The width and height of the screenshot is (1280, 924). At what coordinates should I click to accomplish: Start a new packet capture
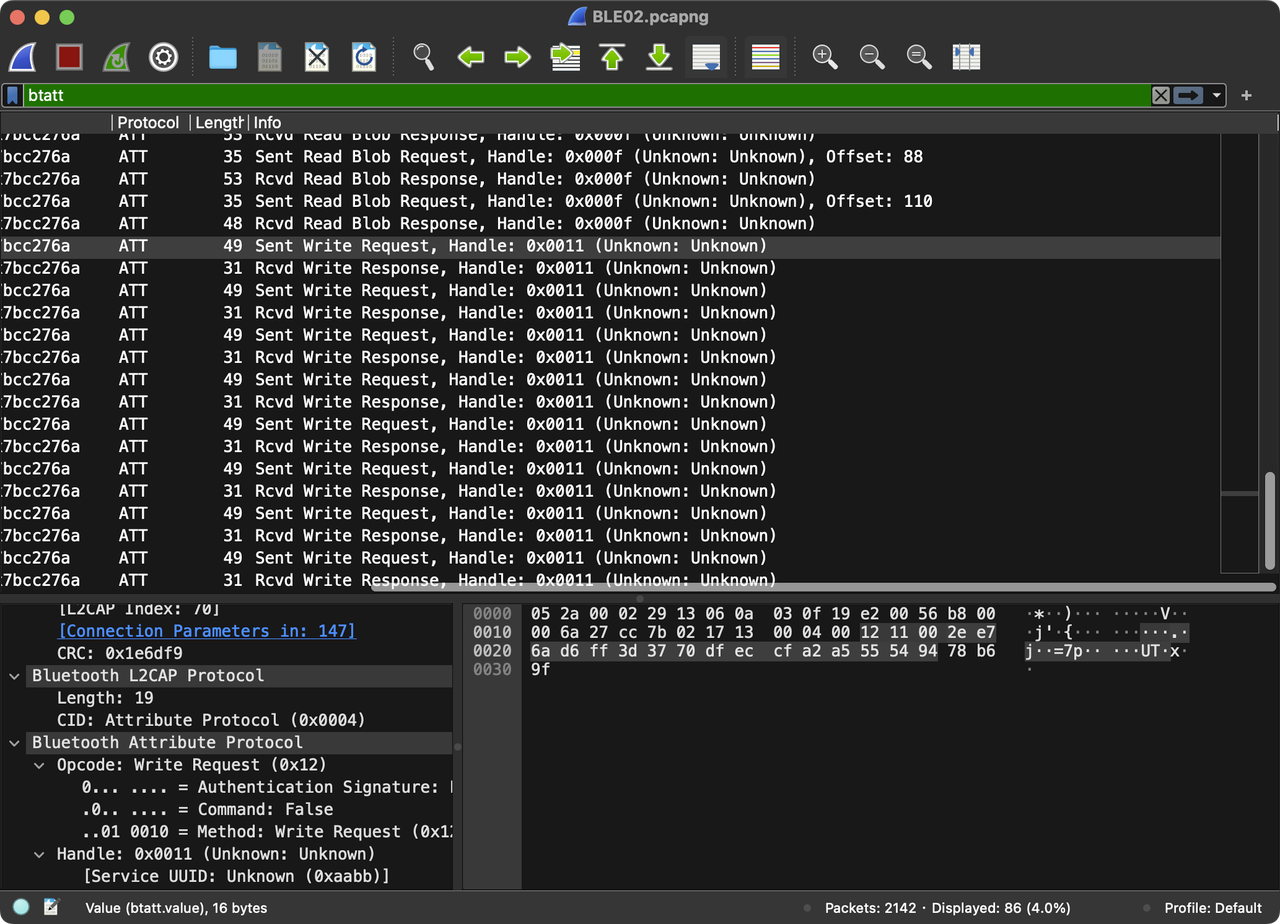[x=24, y=57]
